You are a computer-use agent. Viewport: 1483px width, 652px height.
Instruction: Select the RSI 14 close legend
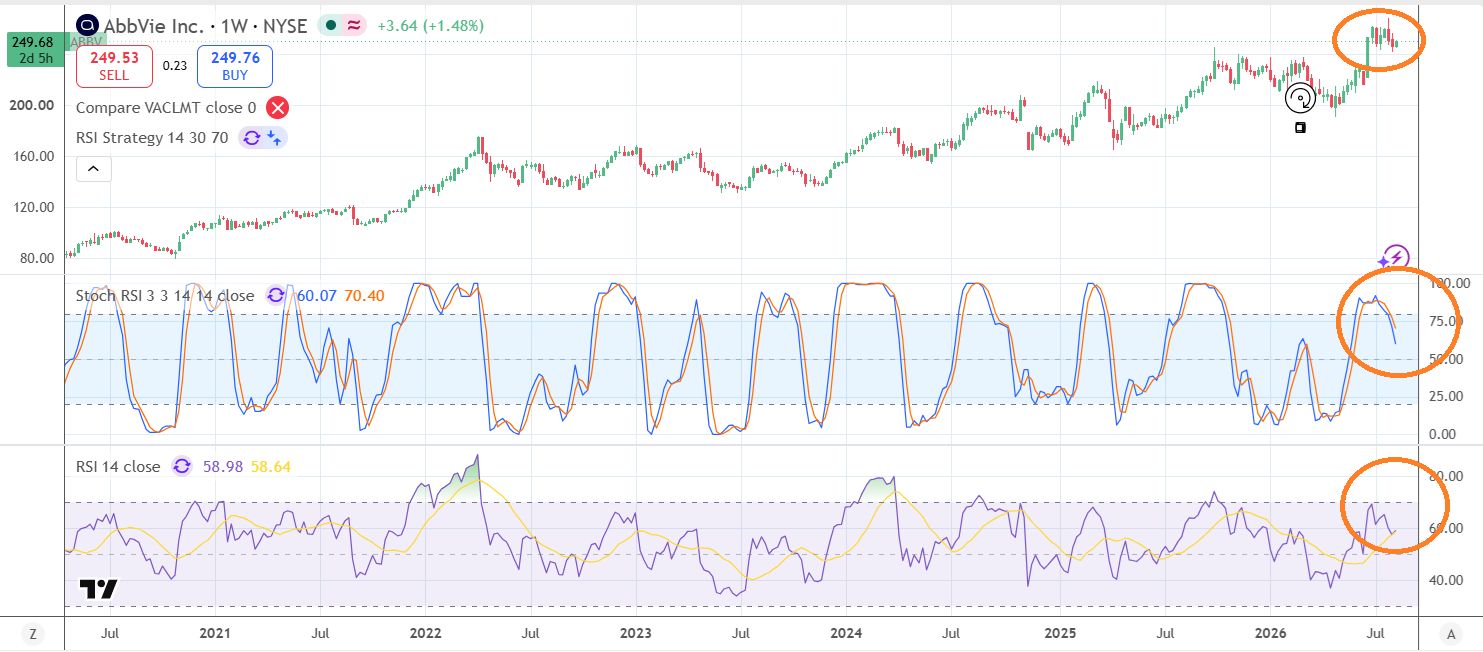[x=118, y=466]
